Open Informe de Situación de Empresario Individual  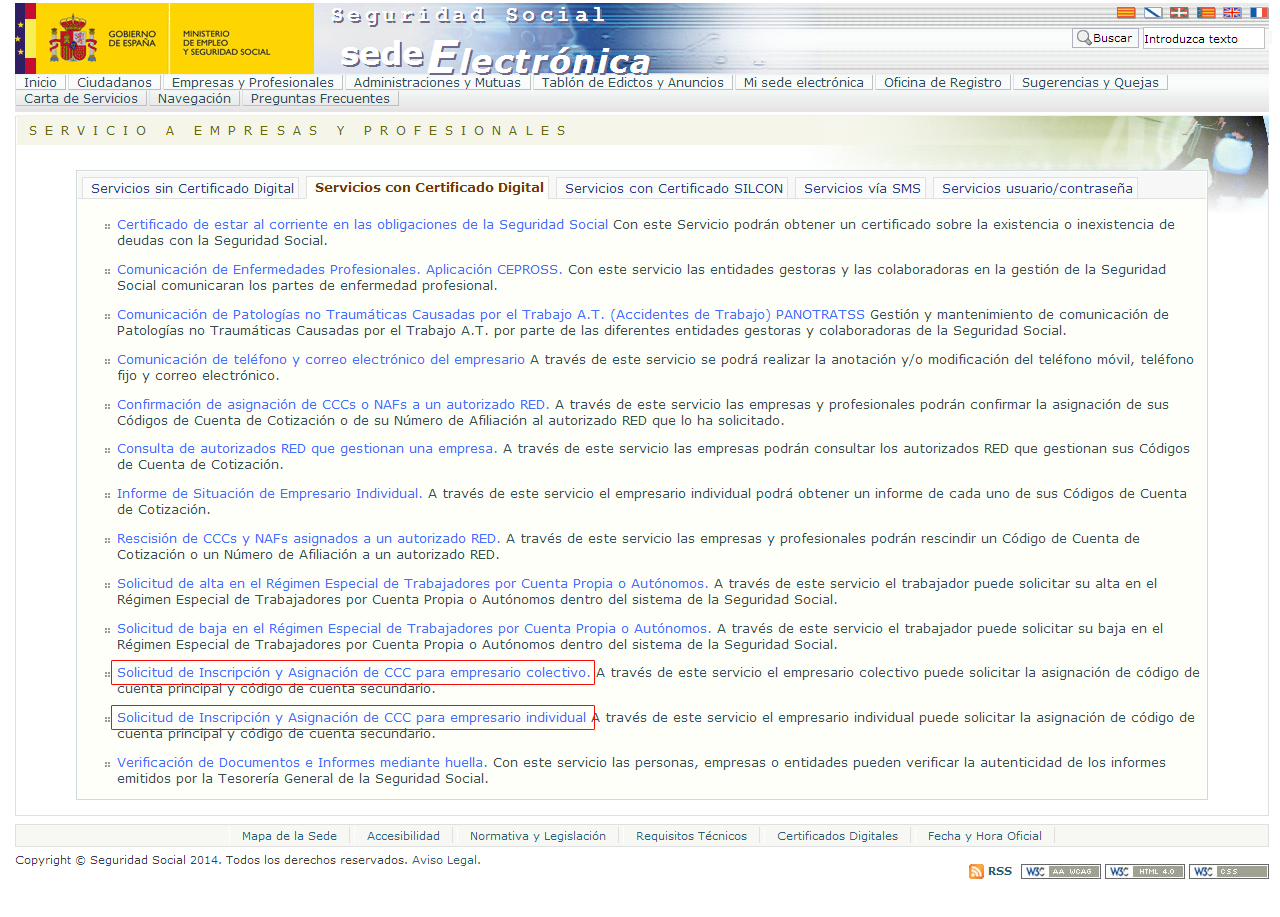coord(269,494)
